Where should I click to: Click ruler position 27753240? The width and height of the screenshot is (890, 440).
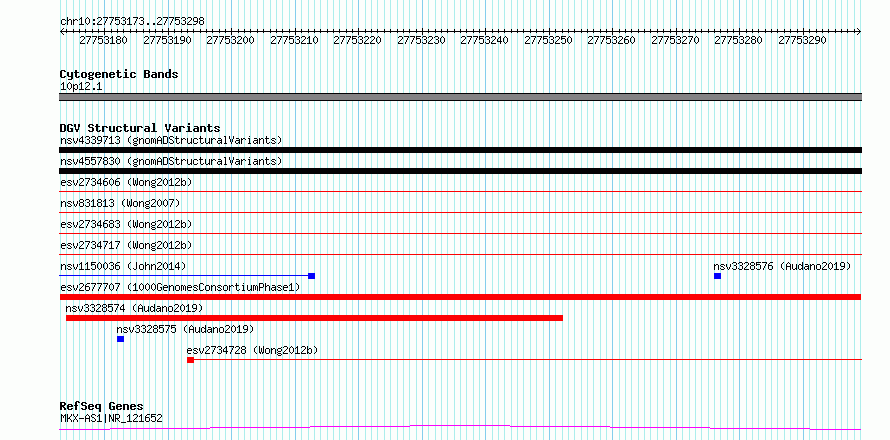[x=485, y=40]
